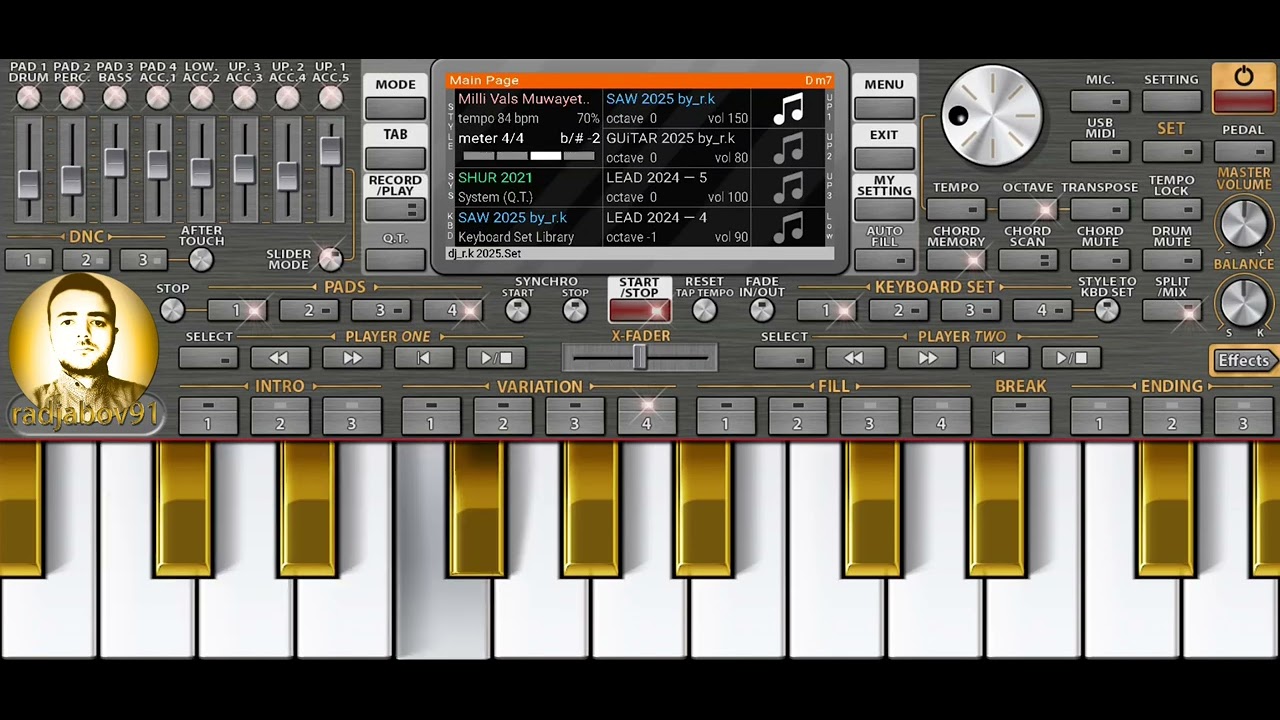Click Player One rewind button
This screenshot has width=1280, height=720.
point(279,358)
